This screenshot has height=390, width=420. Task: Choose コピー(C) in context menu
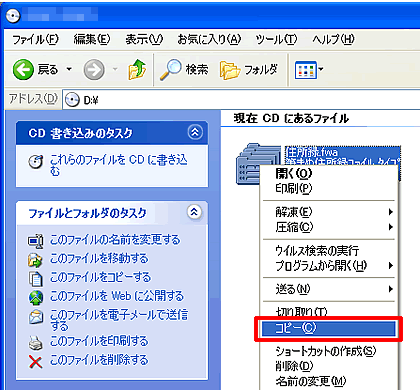(329, 329)
